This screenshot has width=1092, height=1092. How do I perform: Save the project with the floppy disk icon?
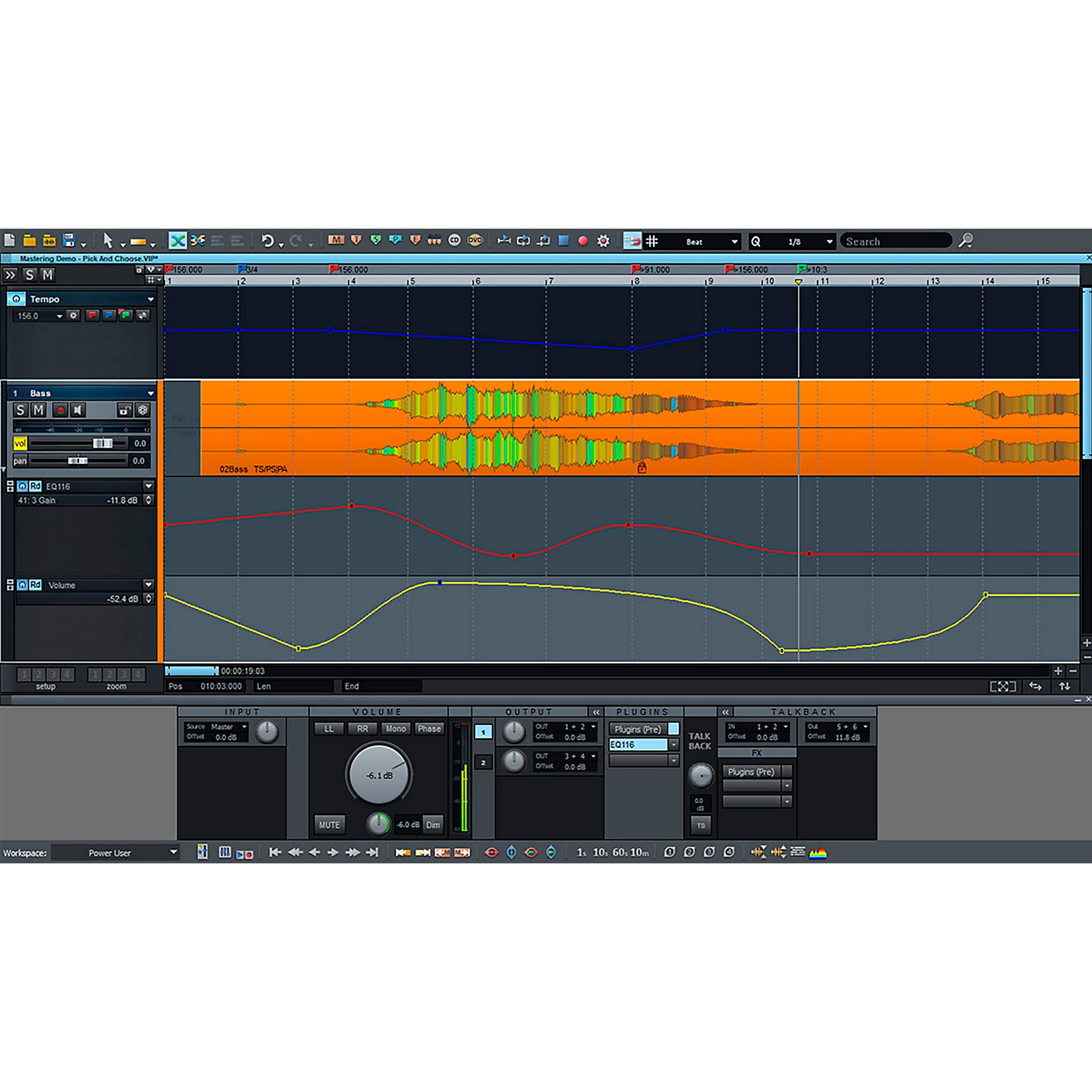[69, 240]
